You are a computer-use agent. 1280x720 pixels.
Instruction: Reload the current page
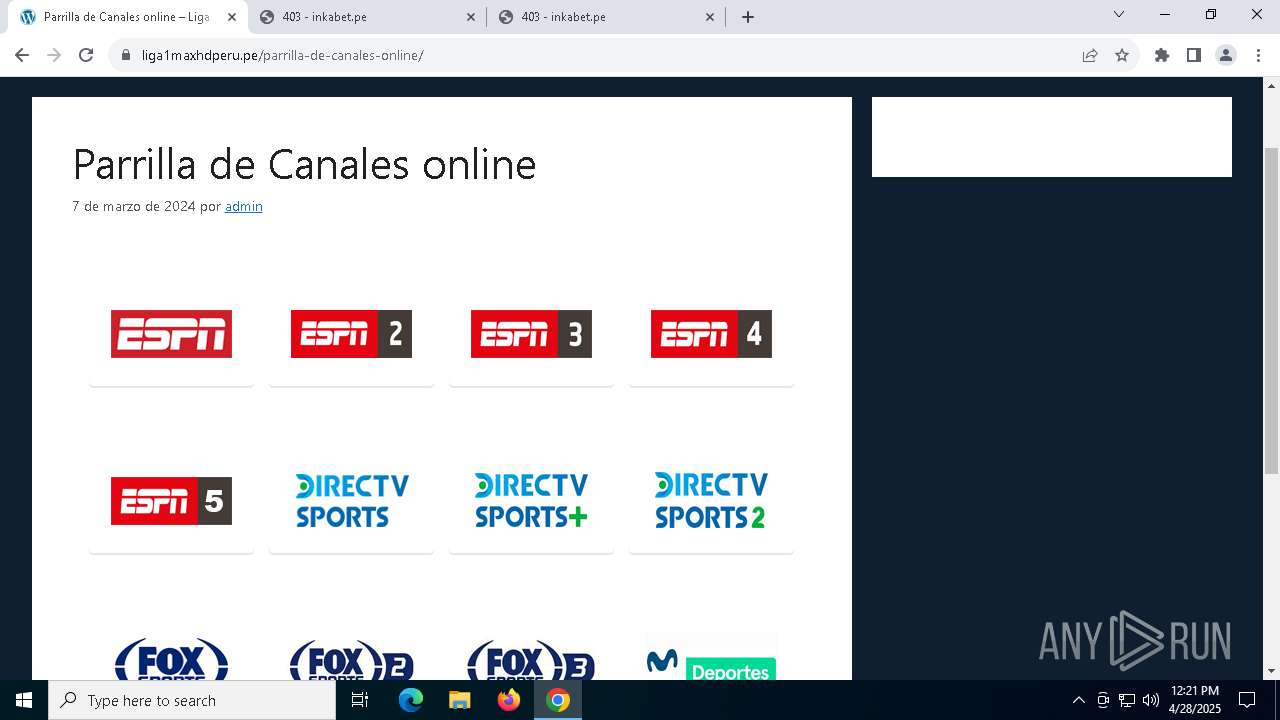[x=86, y=55]
